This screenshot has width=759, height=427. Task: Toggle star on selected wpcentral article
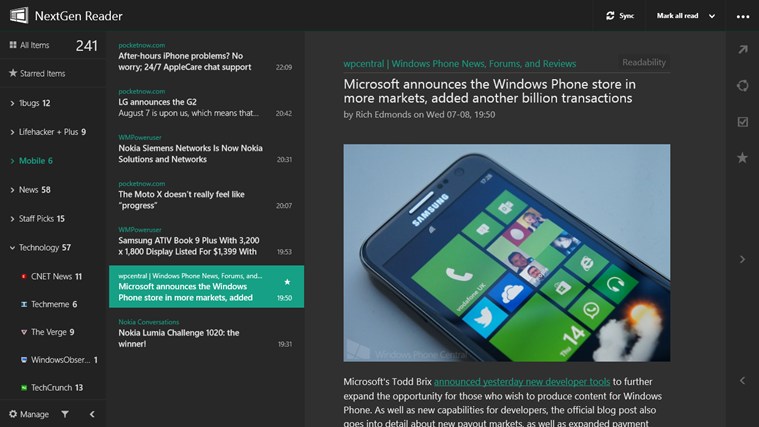tap(287, 282)
